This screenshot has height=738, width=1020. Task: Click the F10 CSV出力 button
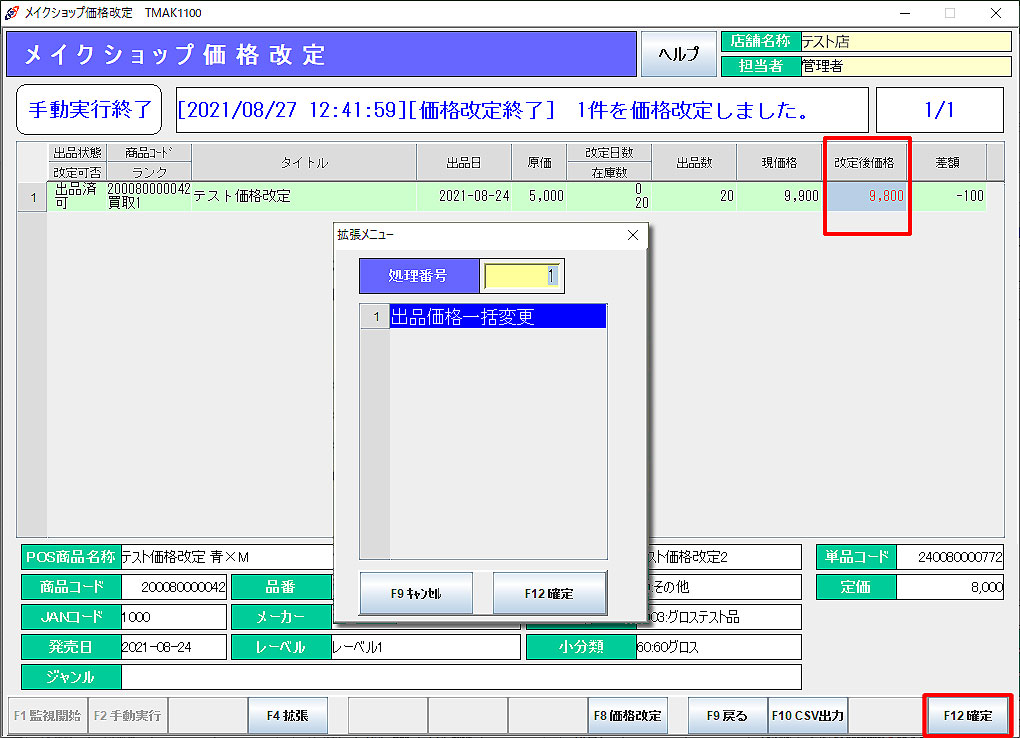[x=808, y=716]
